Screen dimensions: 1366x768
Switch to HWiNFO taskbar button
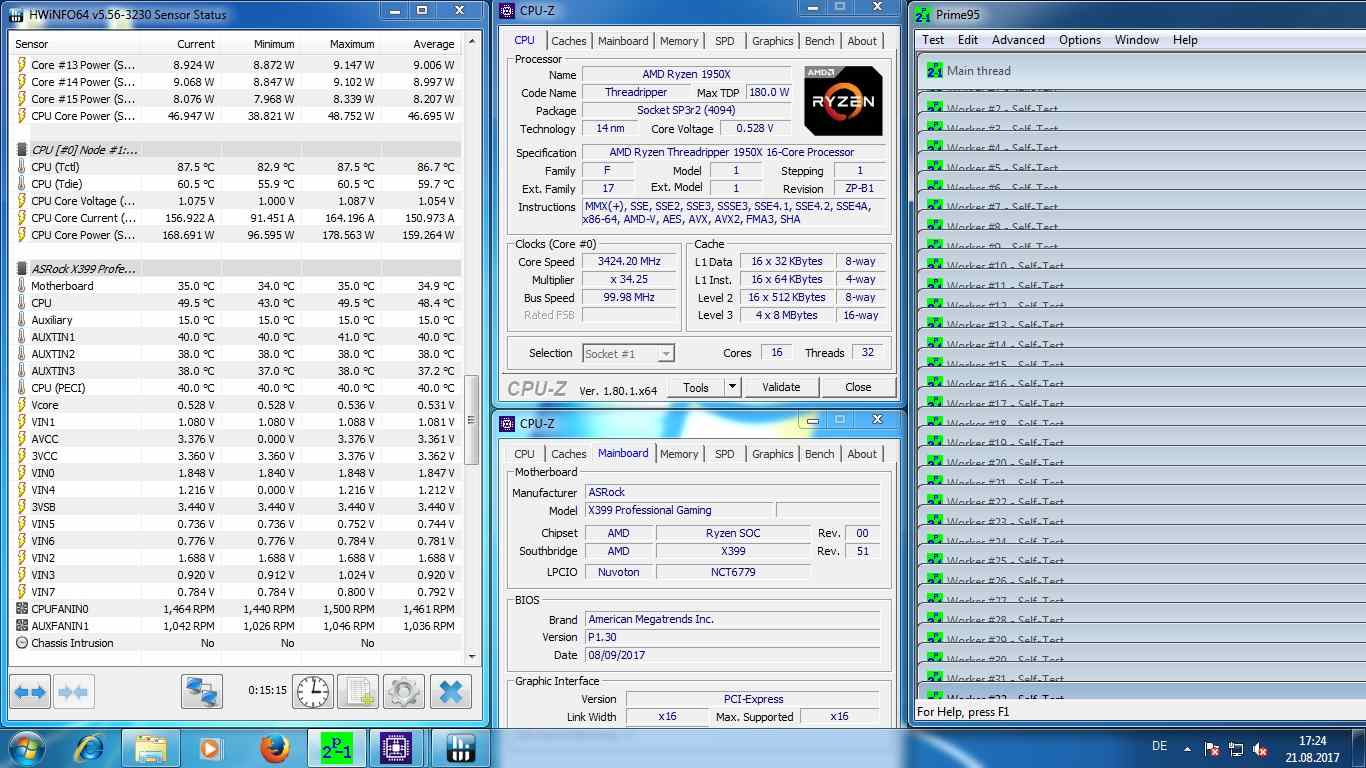coord(460,748)
